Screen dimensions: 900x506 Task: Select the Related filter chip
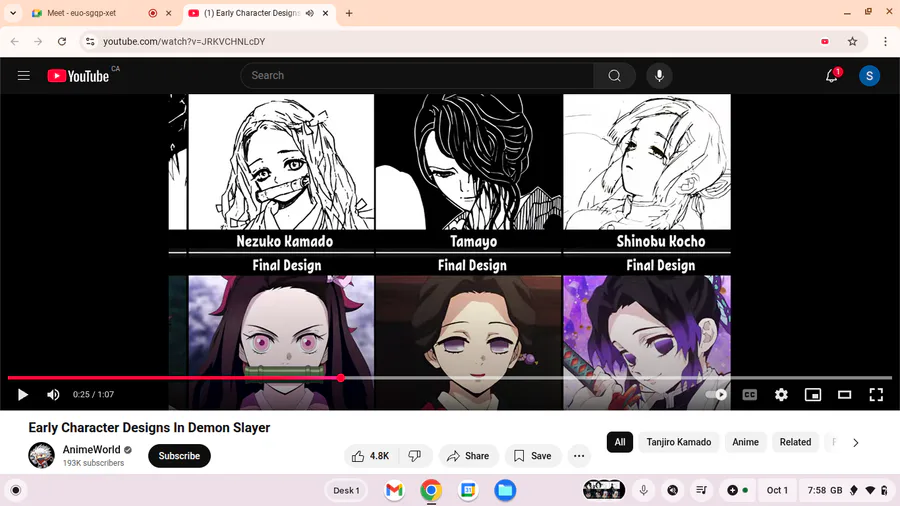[x=795, y=442]
